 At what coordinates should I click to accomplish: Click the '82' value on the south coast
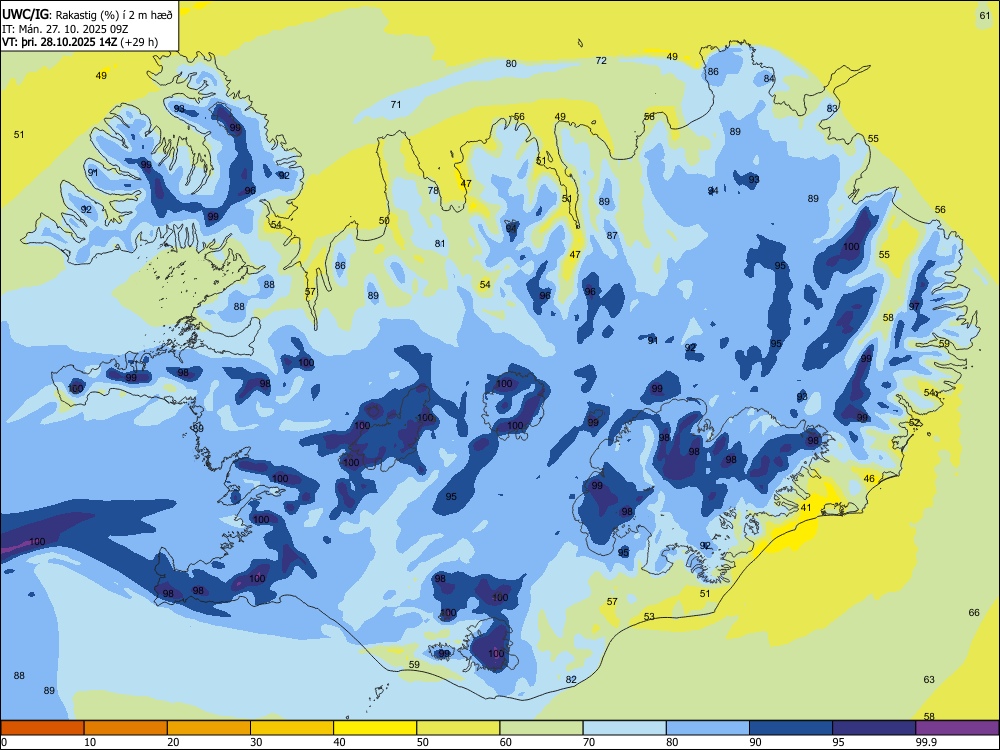coord(571,680)
